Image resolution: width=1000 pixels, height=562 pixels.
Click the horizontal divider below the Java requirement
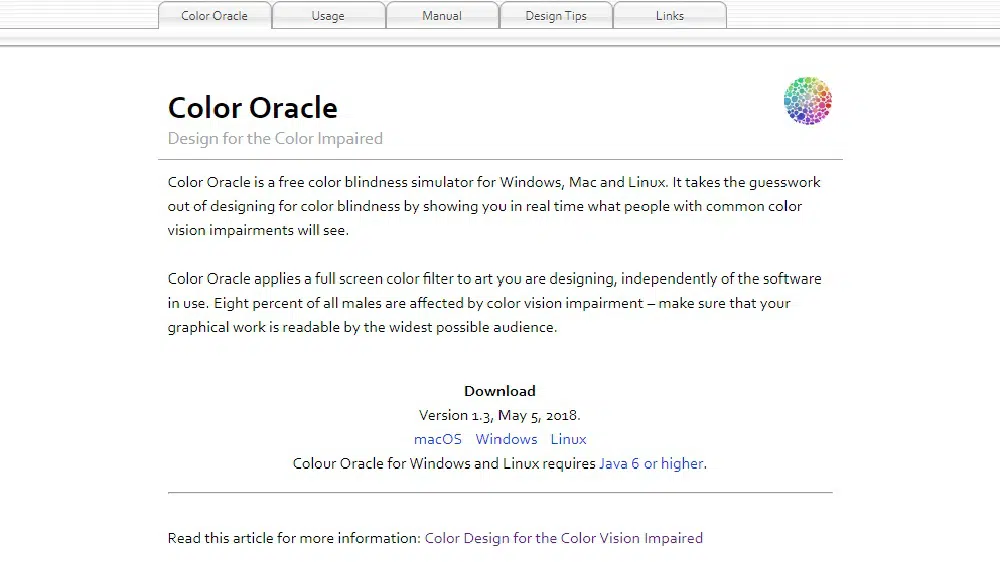[500, 493]
